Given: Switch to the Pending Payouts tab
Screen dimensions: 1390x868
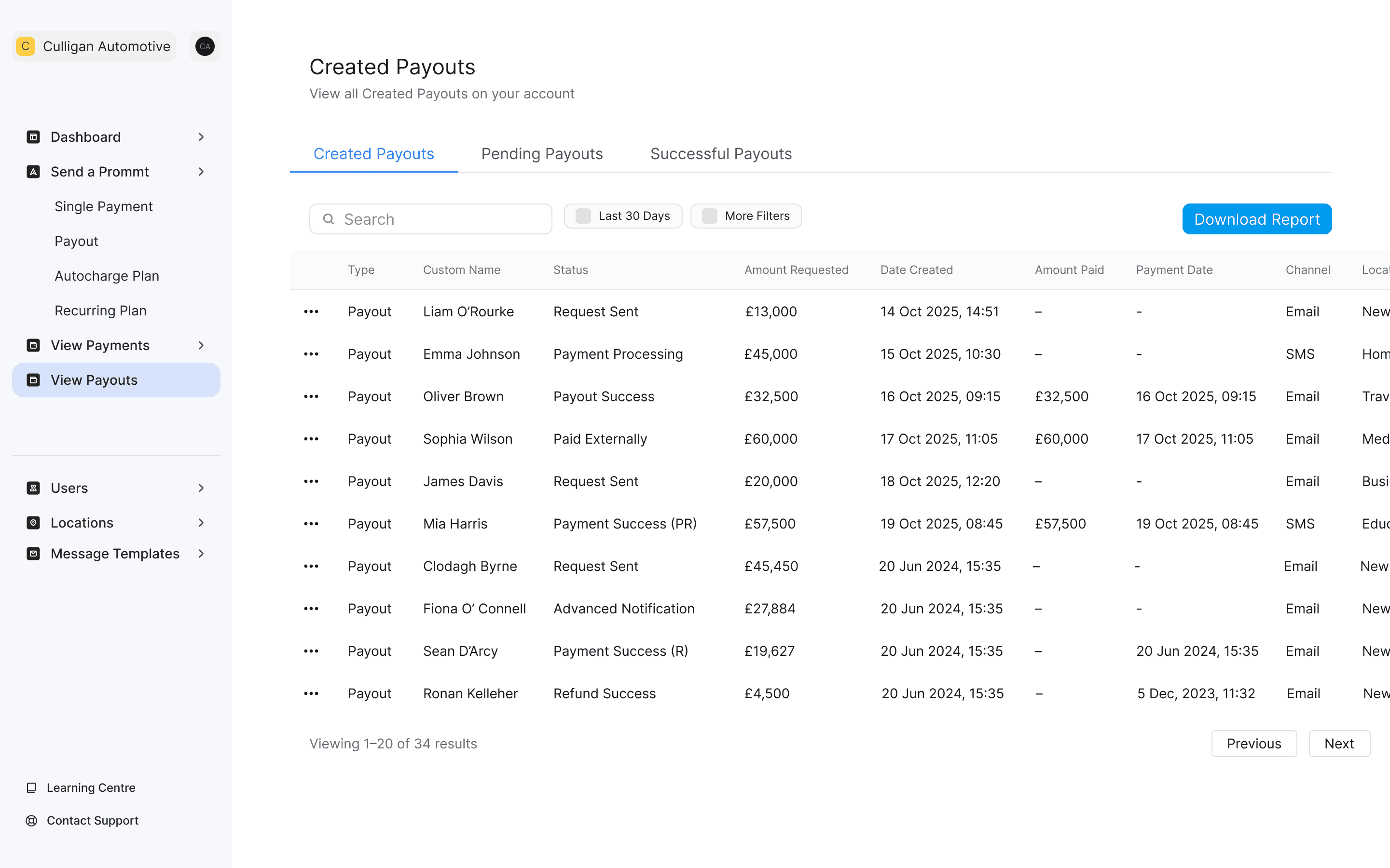Looking at the screenshot, I should (x=542, y=154).
